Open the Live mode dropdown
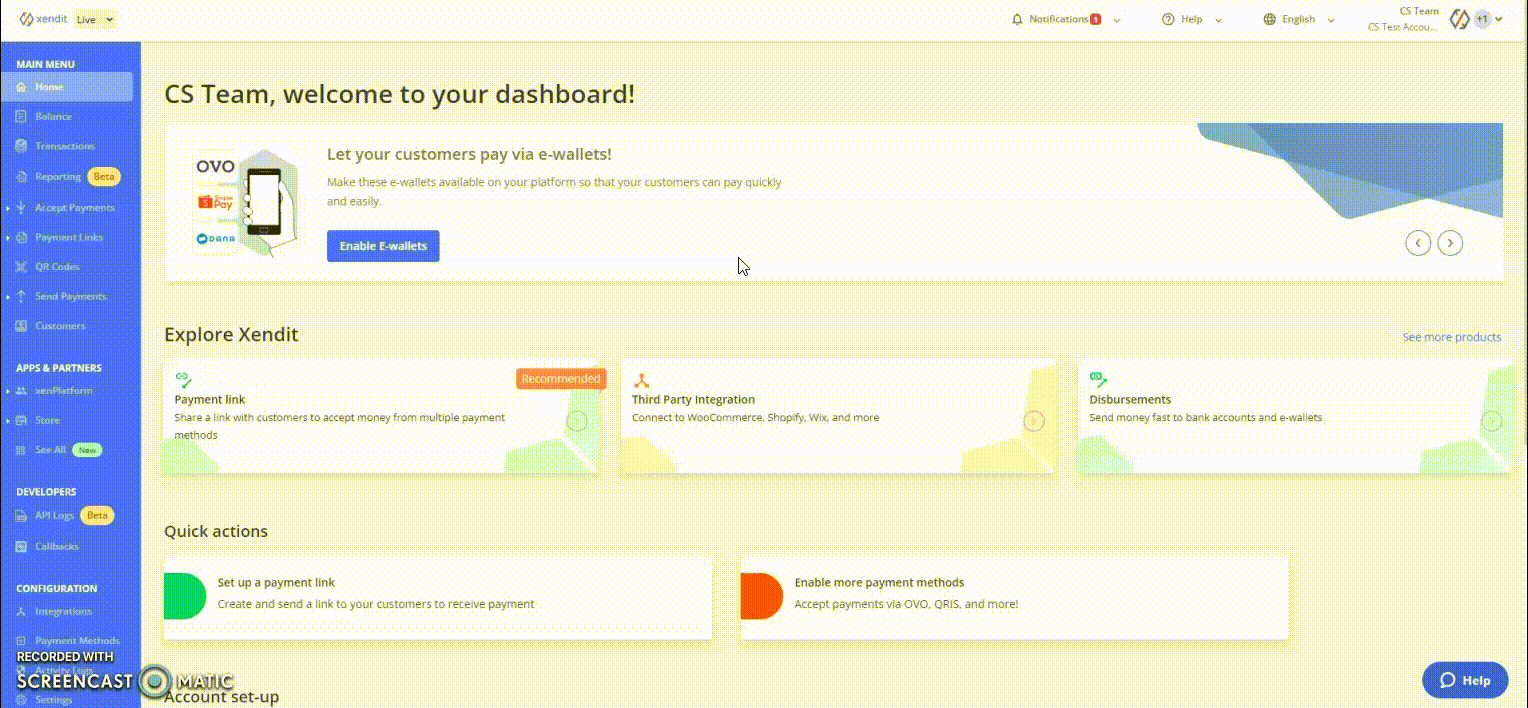This screenshot has width=1528, height=708. 95,19
